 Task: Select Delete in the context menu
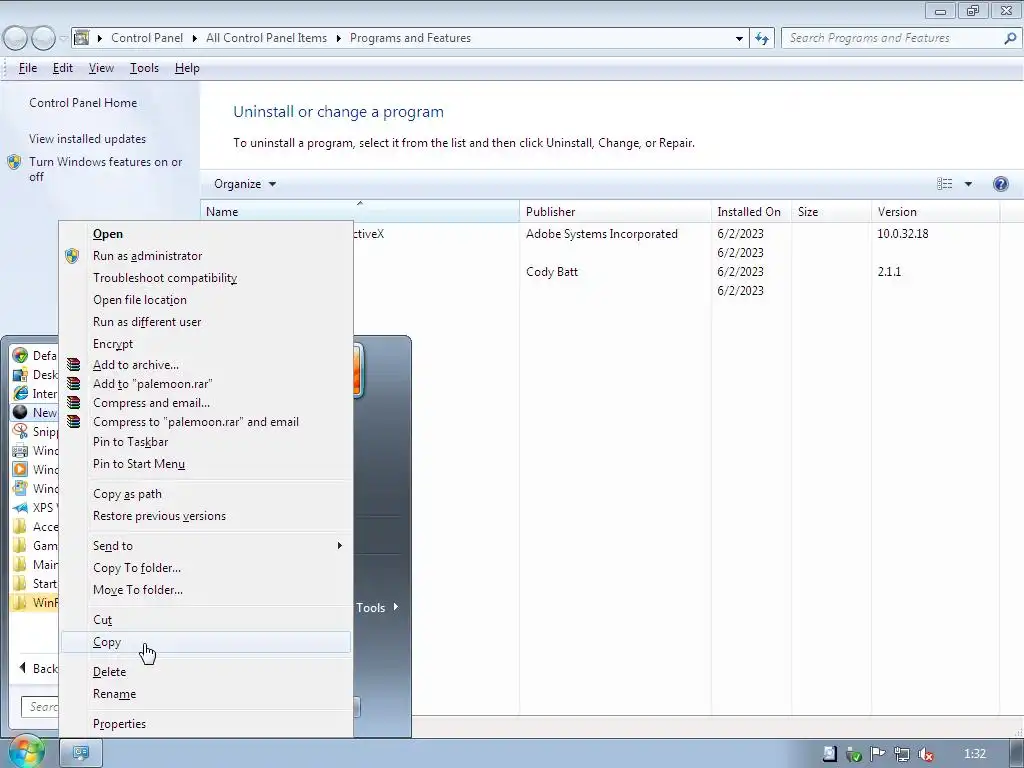pyautogui.click(x=206, y=671)
